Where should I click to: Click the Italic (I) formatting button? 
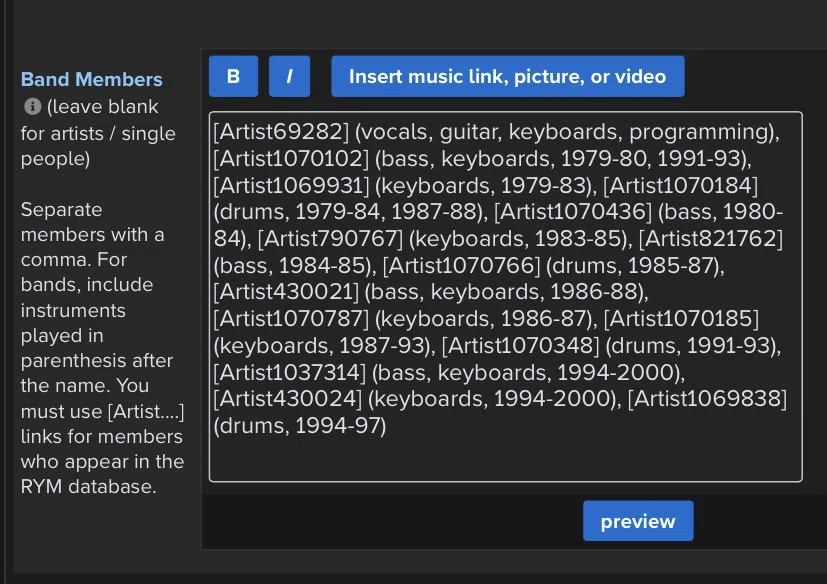pos(289,76)
